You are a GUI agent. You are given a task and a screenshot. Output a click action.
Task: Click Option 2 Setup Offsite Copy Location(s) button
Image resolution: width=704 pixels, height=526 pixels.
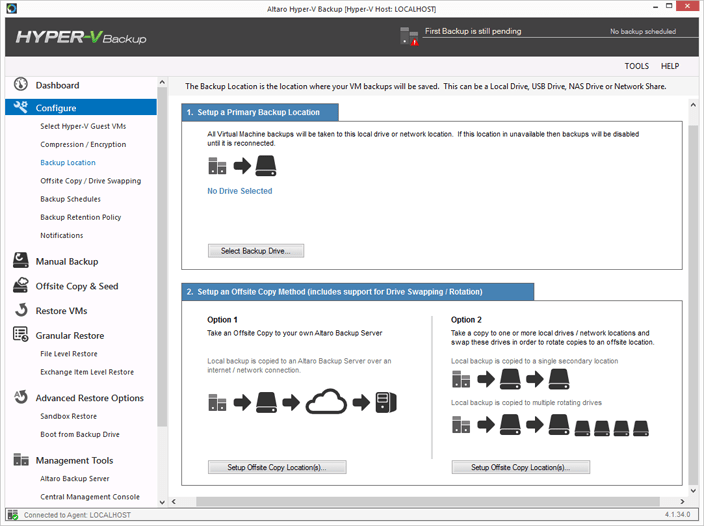click(x=521, y=467)
